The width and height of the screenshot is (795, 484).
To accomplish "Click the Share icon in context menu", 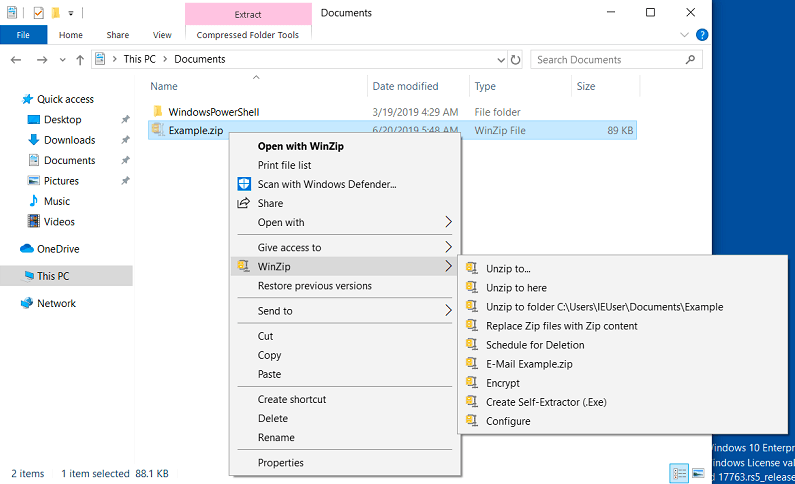I will 243,203.
